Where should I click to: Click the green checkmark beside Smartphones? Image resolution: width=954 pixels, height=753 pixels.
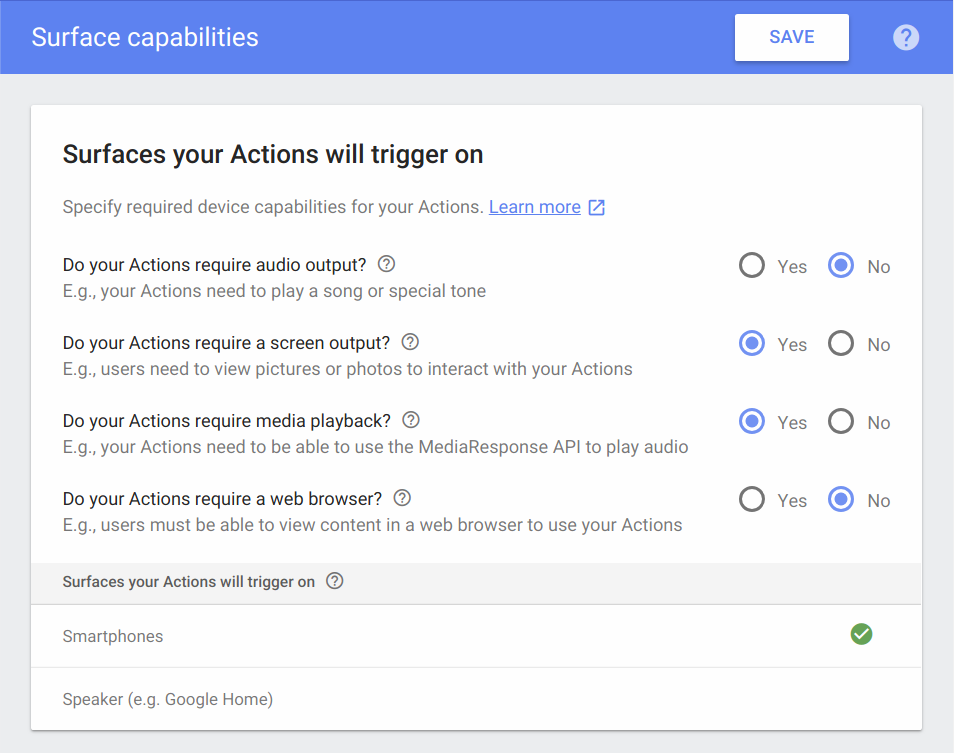pyautogui.click(x=861, y=634)
